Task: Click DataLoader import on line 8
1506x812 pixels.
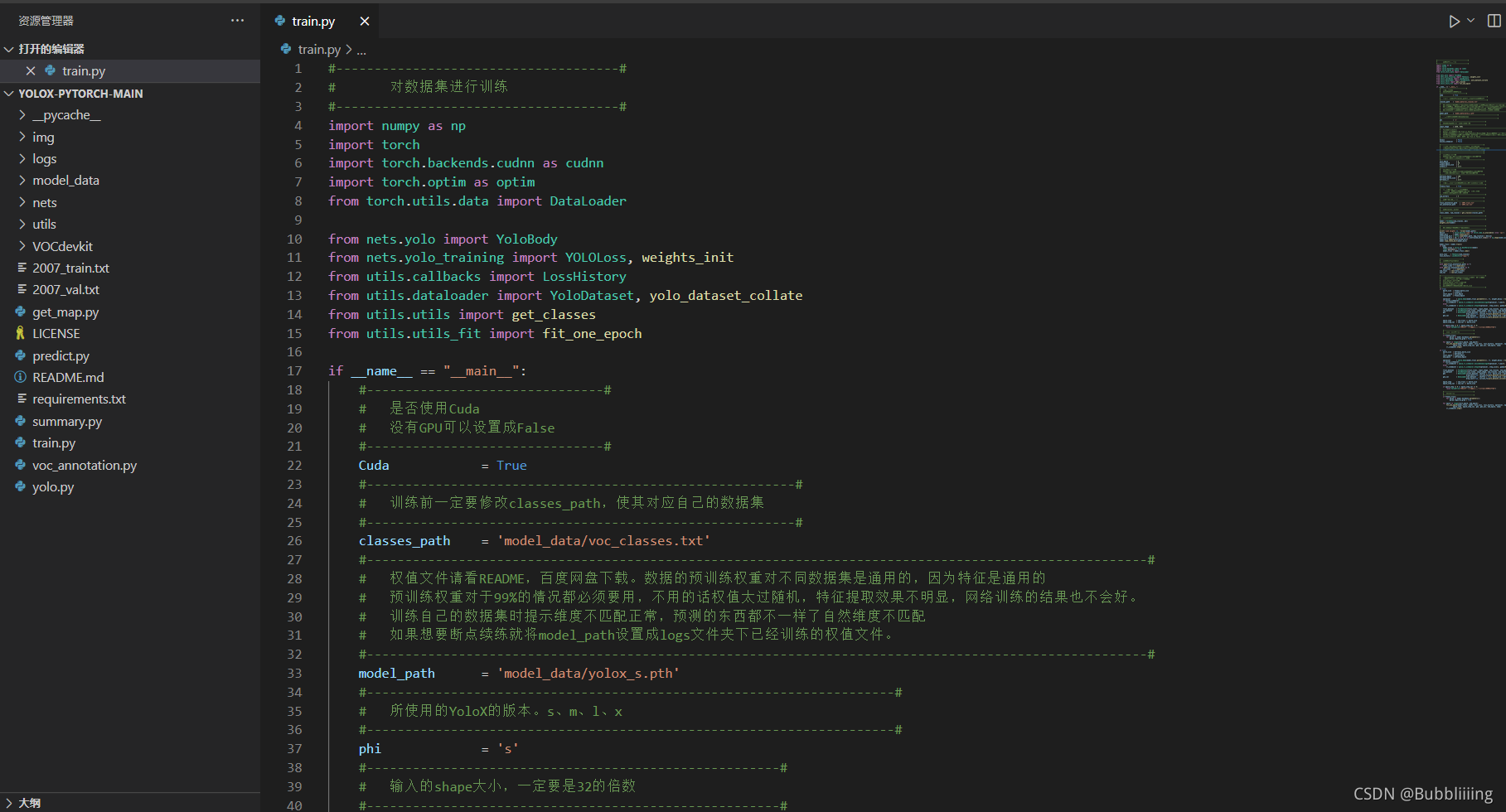Action: pos(588,201)
